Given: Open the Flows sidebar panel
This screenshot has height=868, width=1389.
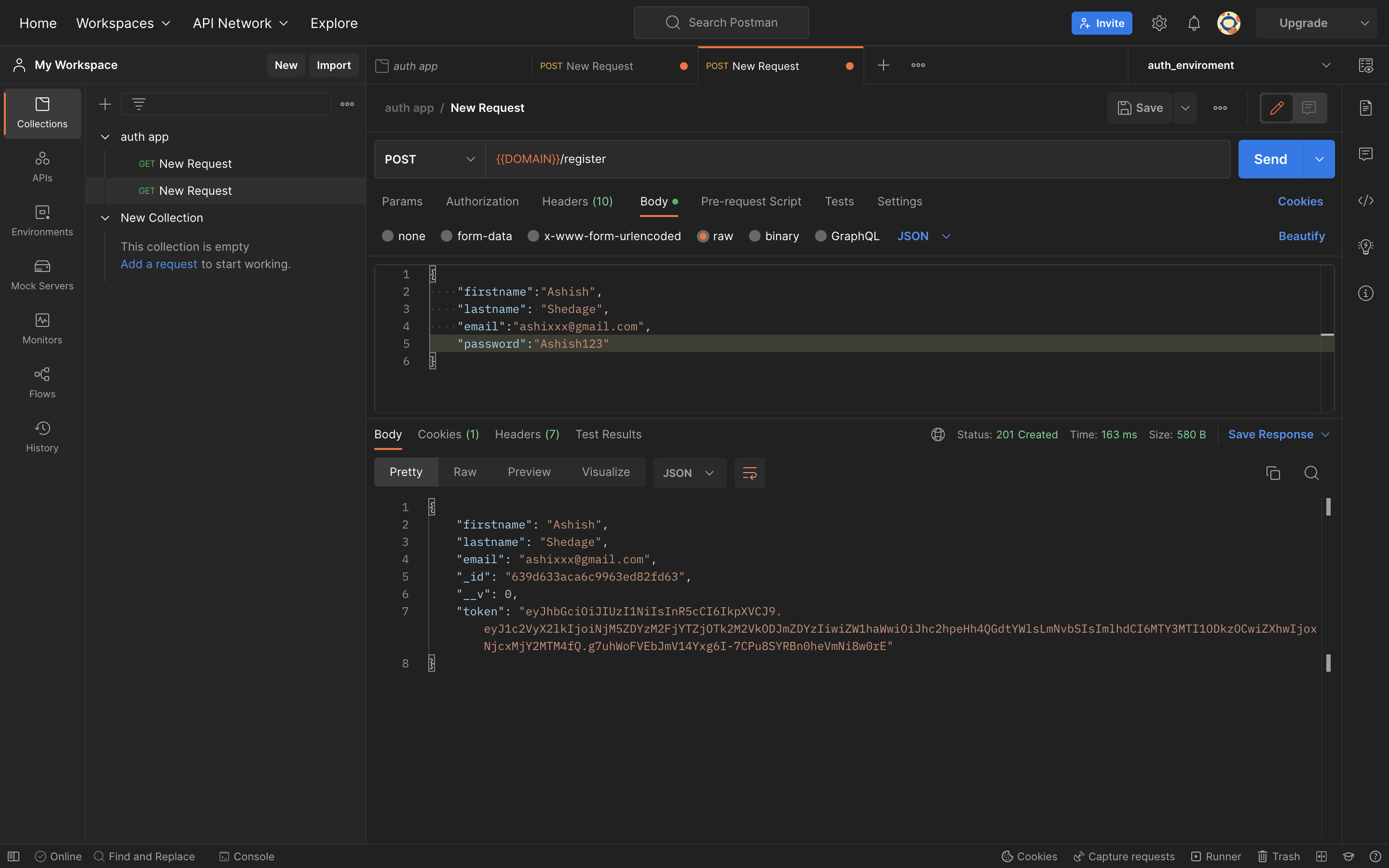Looking at the screenshot, I should coord(41,381).
